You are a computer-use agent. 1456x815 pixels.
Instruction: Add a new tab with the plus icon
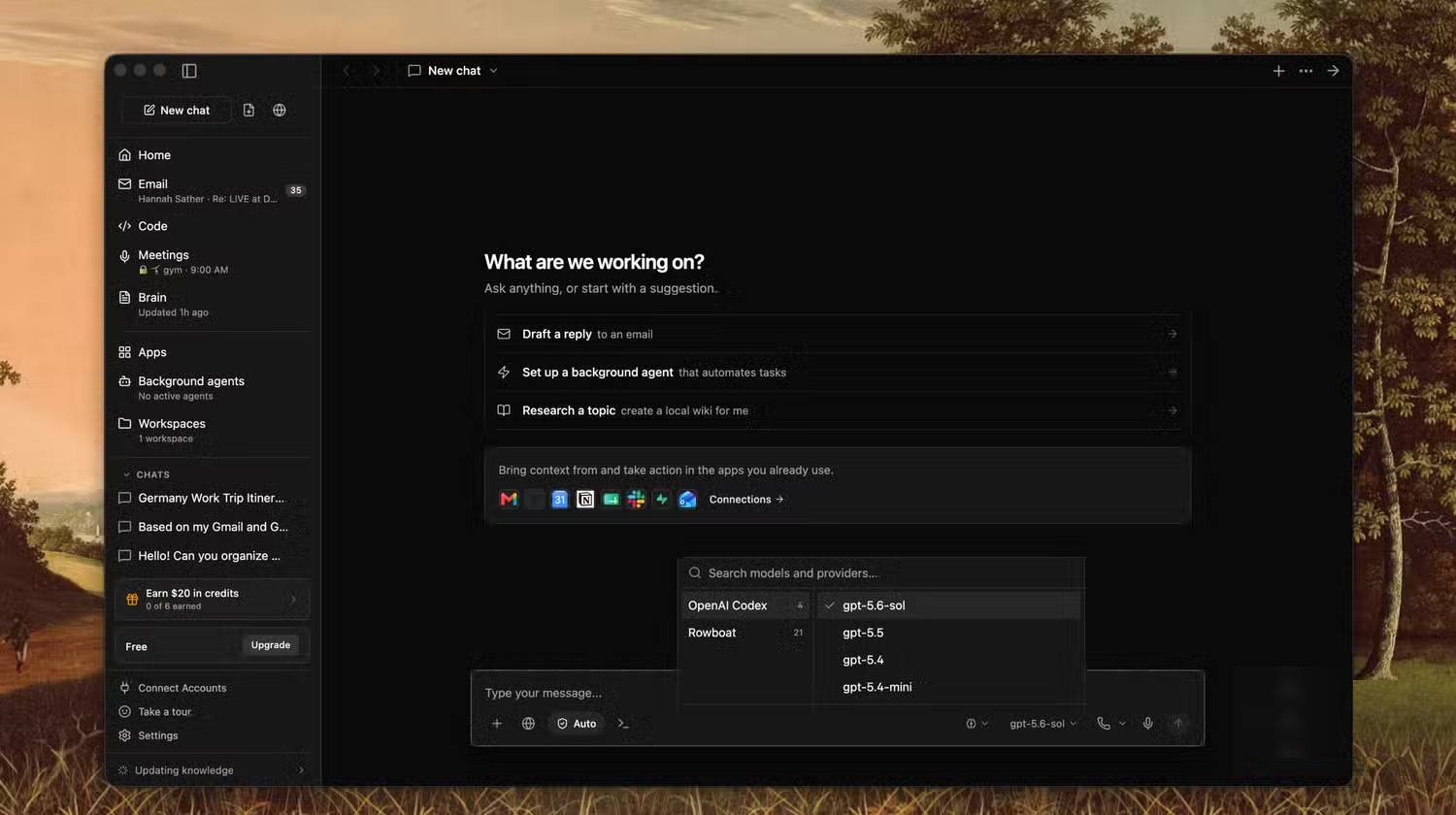(x=1278, y=71)
